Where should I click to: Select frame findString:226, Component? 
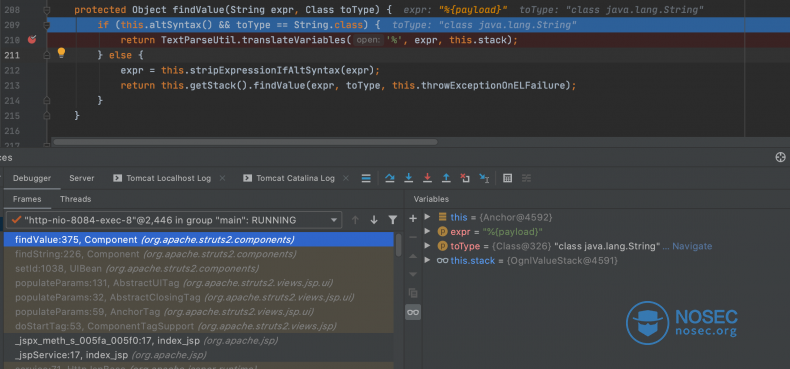pyautogui.click(x=199, y=254)
